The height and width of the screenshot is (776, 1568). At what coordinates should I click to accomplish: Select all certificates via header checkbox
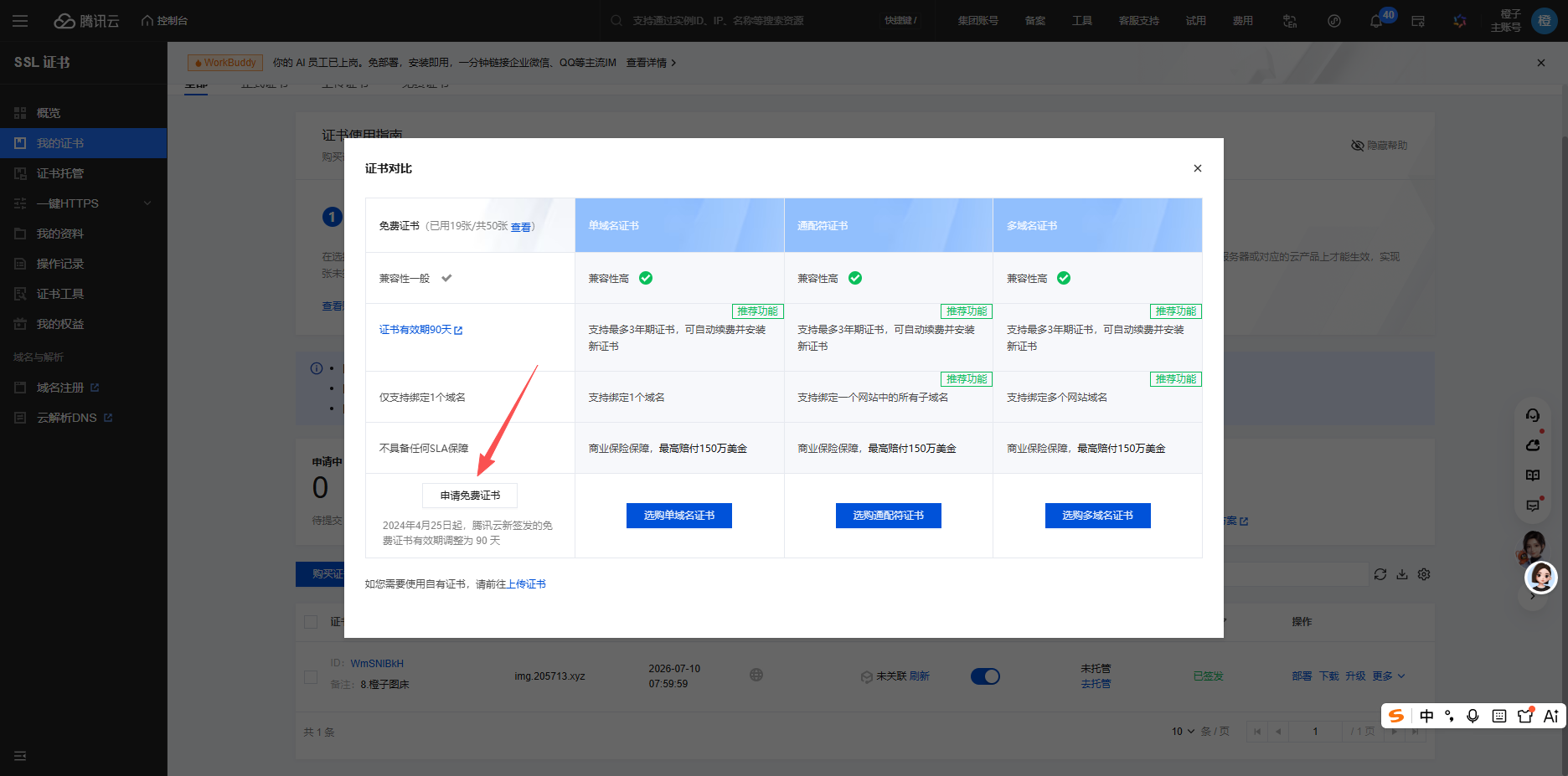311,622
